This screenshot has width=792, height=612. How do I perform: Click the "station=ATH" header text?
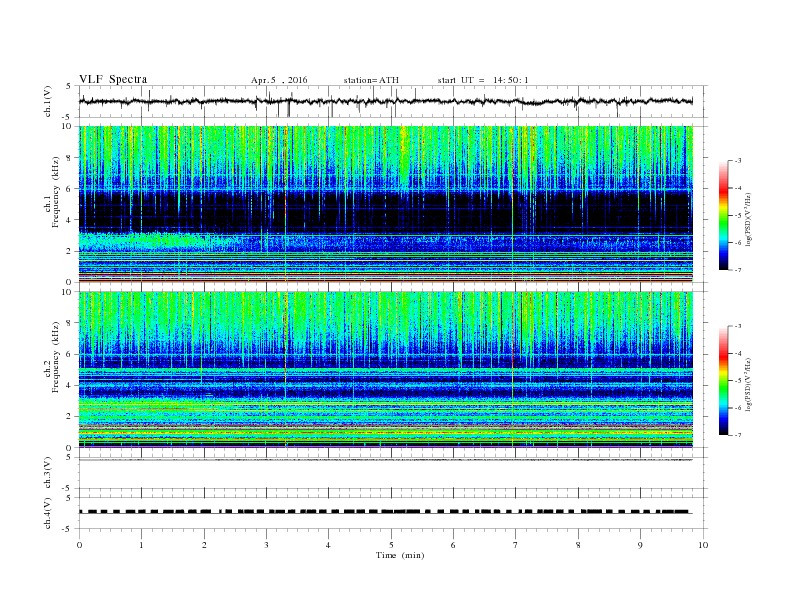point(371,80)
